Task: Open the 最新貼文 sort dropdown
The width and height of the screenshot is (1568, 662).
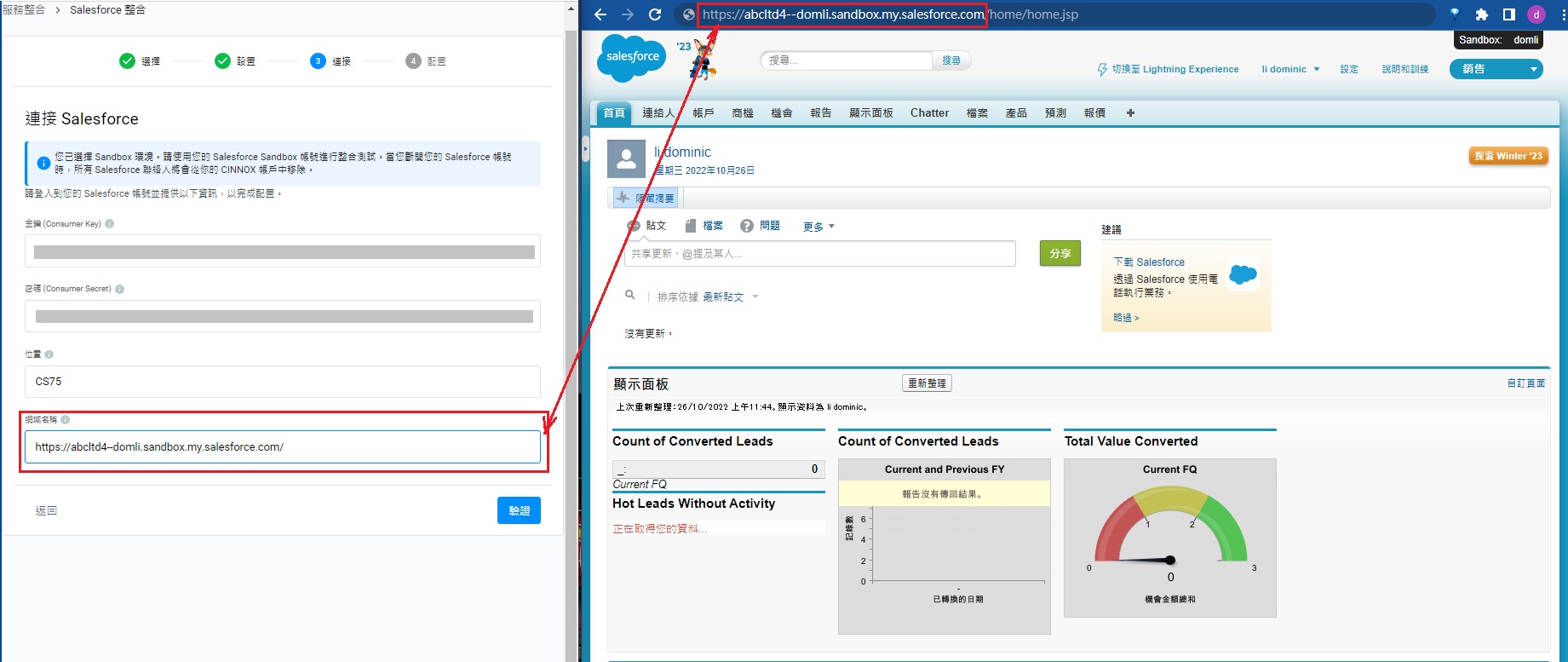Action: coord(730,297)
